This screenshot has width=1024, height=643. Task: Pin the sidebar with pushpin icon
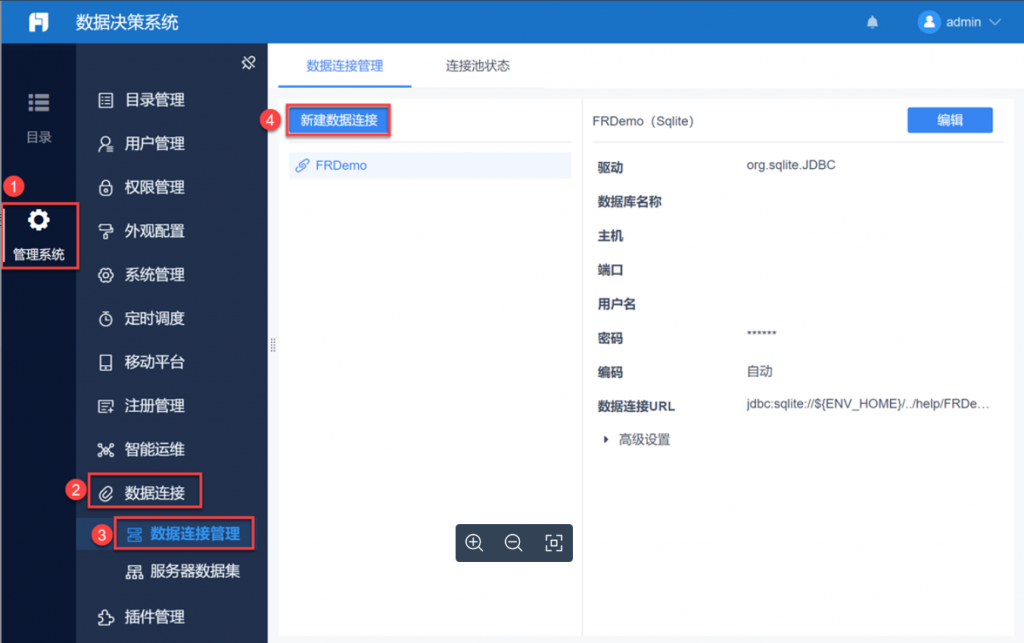249,63
